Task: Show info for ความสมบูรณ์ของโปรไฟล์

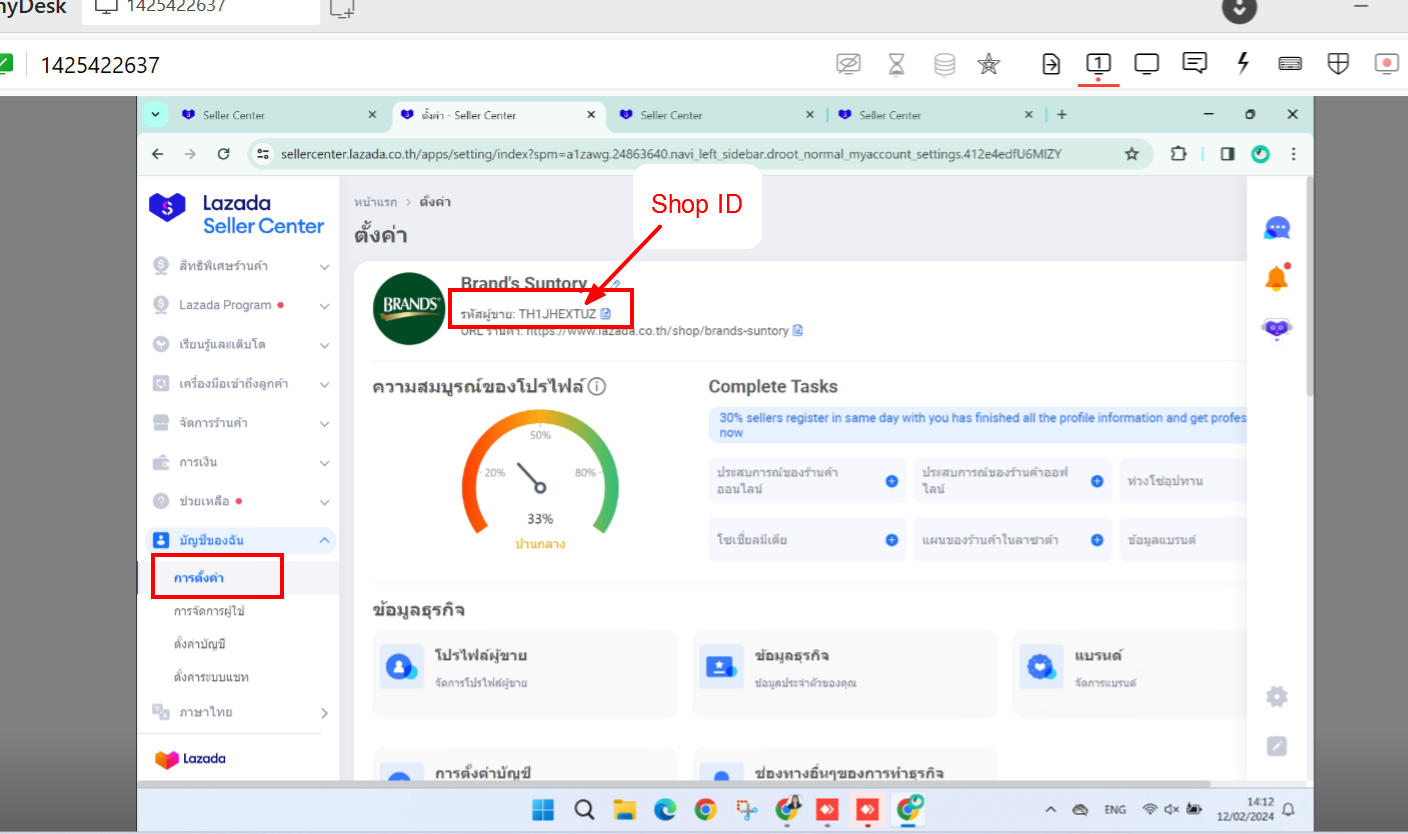Action: click(x=597, y=386)
